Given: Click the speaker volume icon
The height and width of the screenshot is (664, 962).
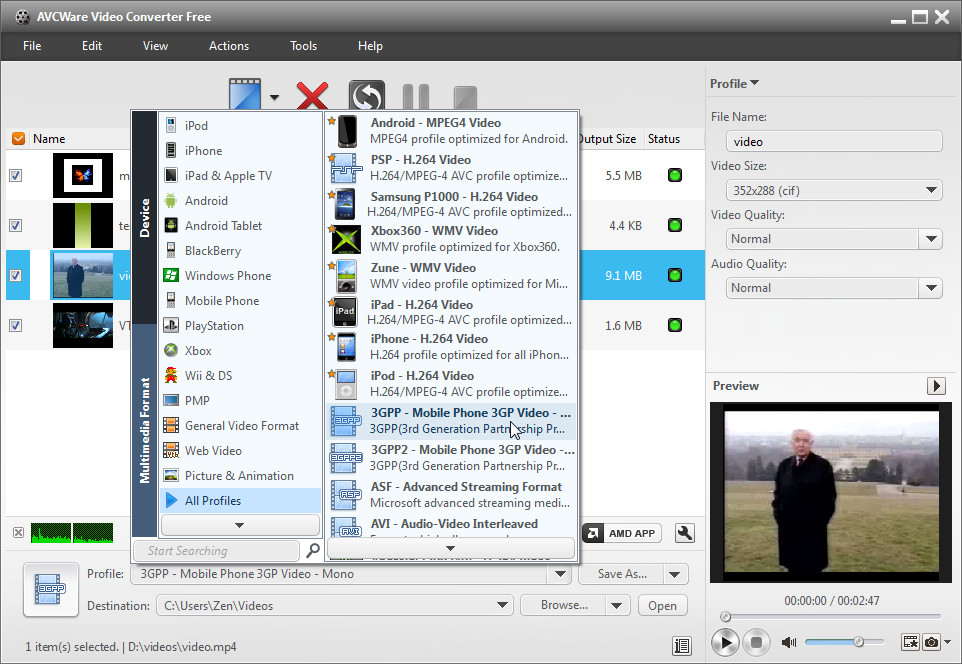Looking at the screenshot, I should [789, 641].
